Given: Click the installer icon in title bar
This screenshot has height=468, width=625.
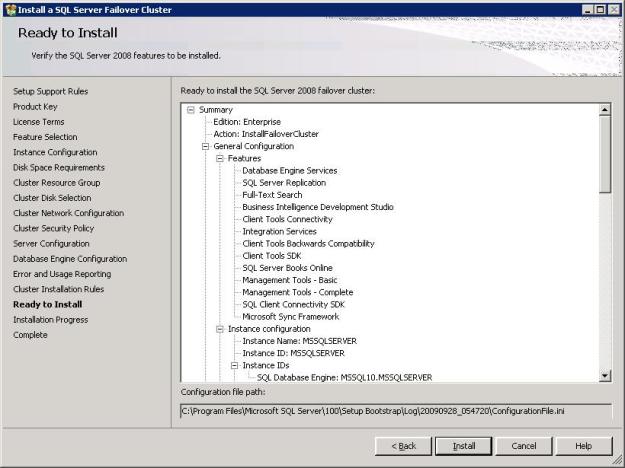Looking at the screenshot, I should point(10,9).
